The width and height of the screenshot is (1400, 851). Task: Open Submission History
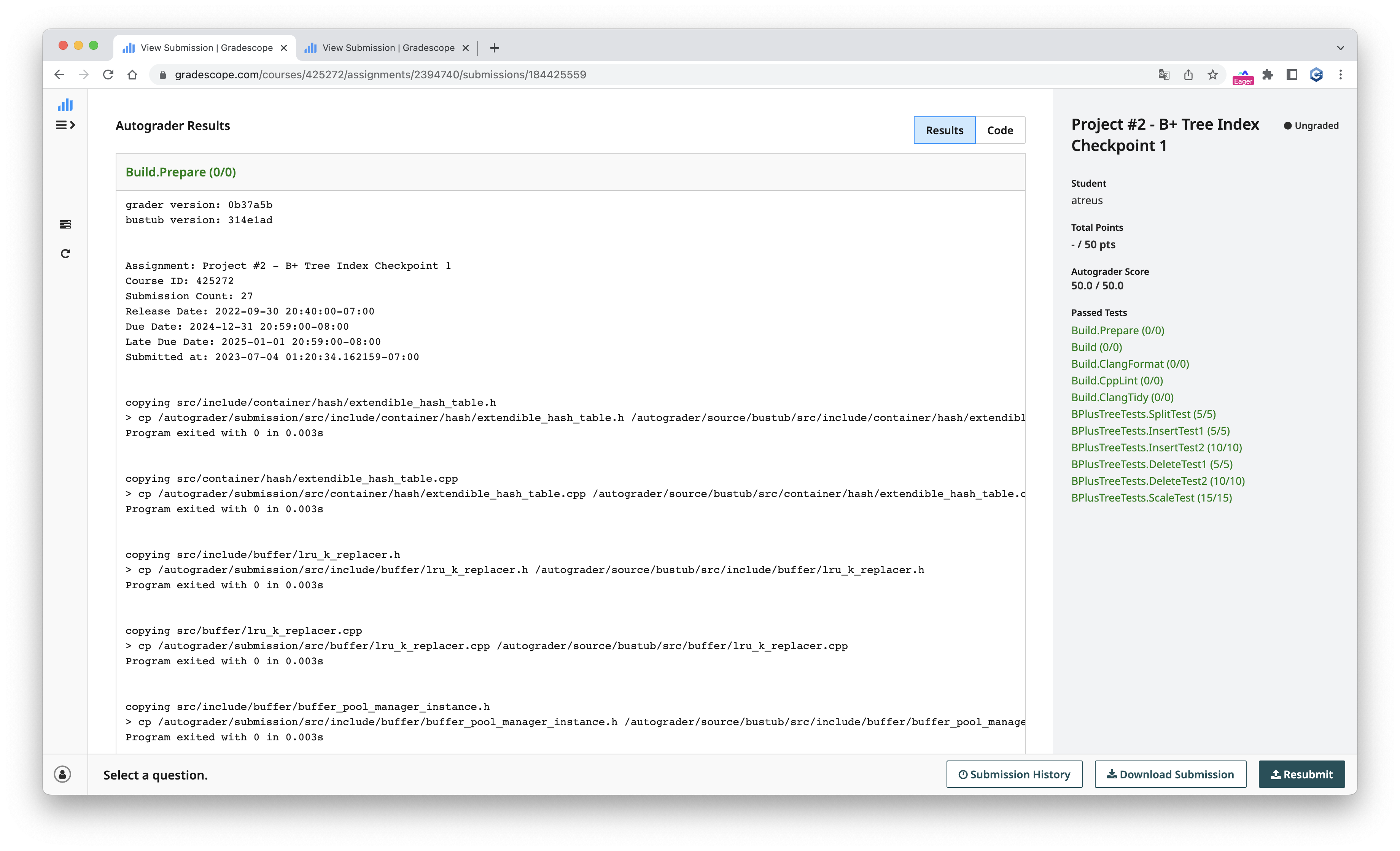click(x=1013, y=774)
